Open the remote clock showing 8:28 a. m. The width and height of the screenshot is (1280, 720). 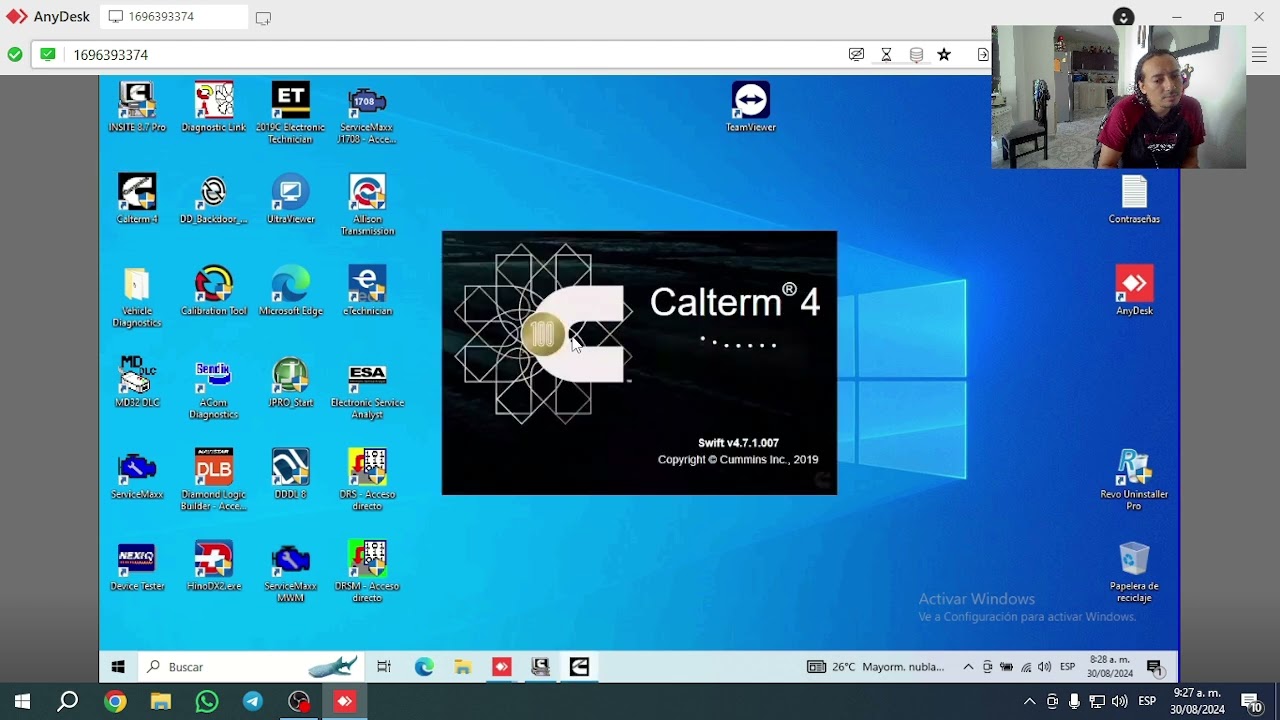pos(1109,667)
